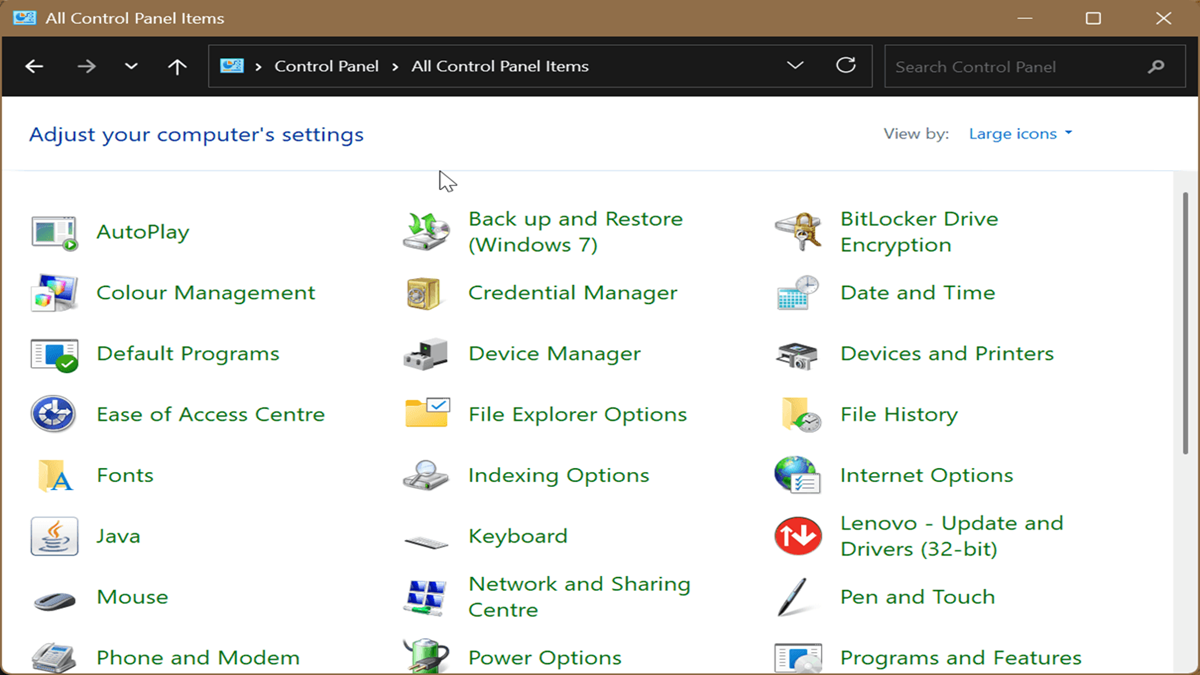
Task: Open the Mouse icon
Action: tap(54, 600)
